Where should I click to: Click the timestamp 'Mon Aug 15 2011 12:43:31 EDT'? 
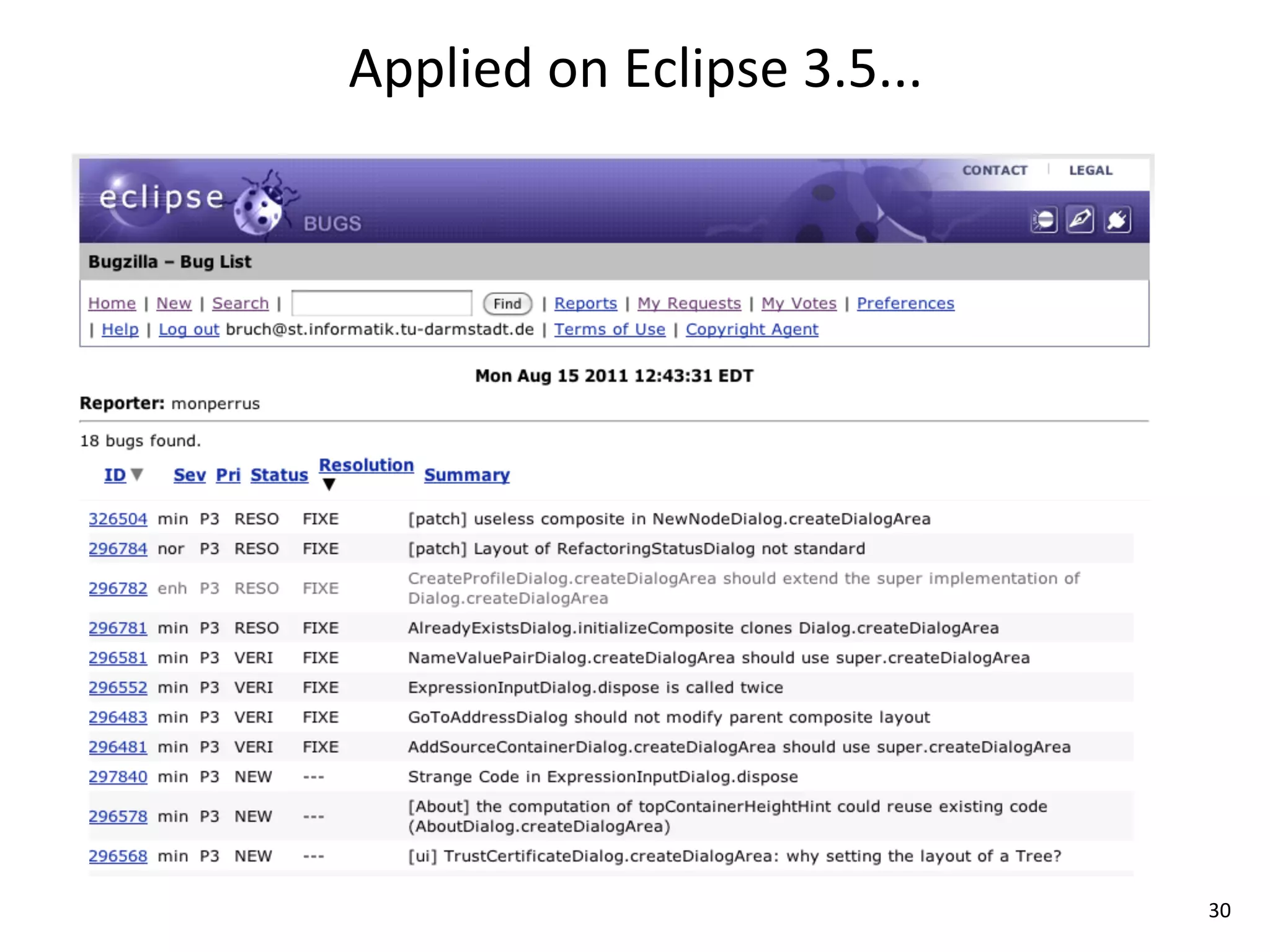coord(614,376)
